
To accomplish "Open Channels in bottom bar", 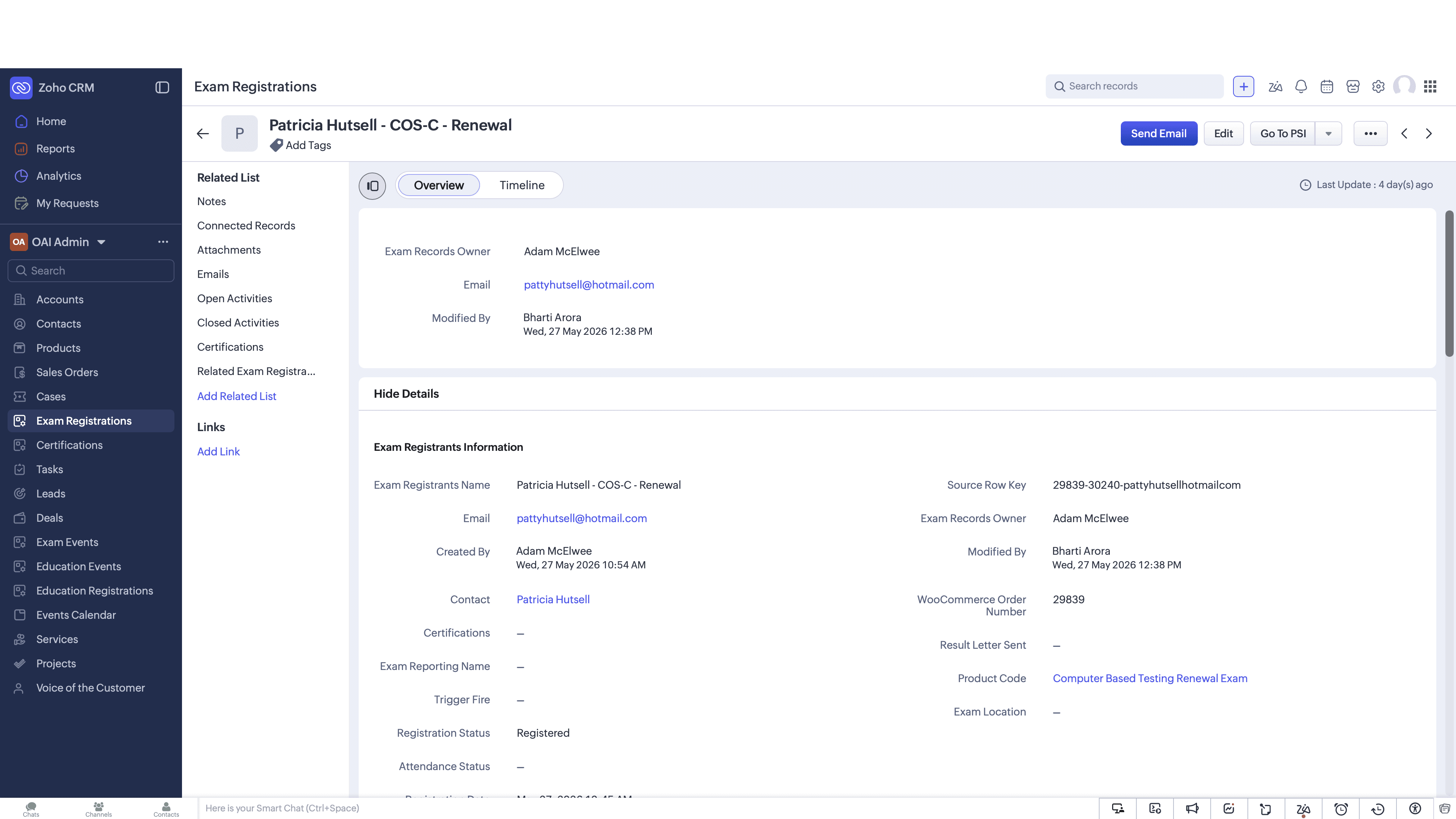I will (x=98, y=810).
